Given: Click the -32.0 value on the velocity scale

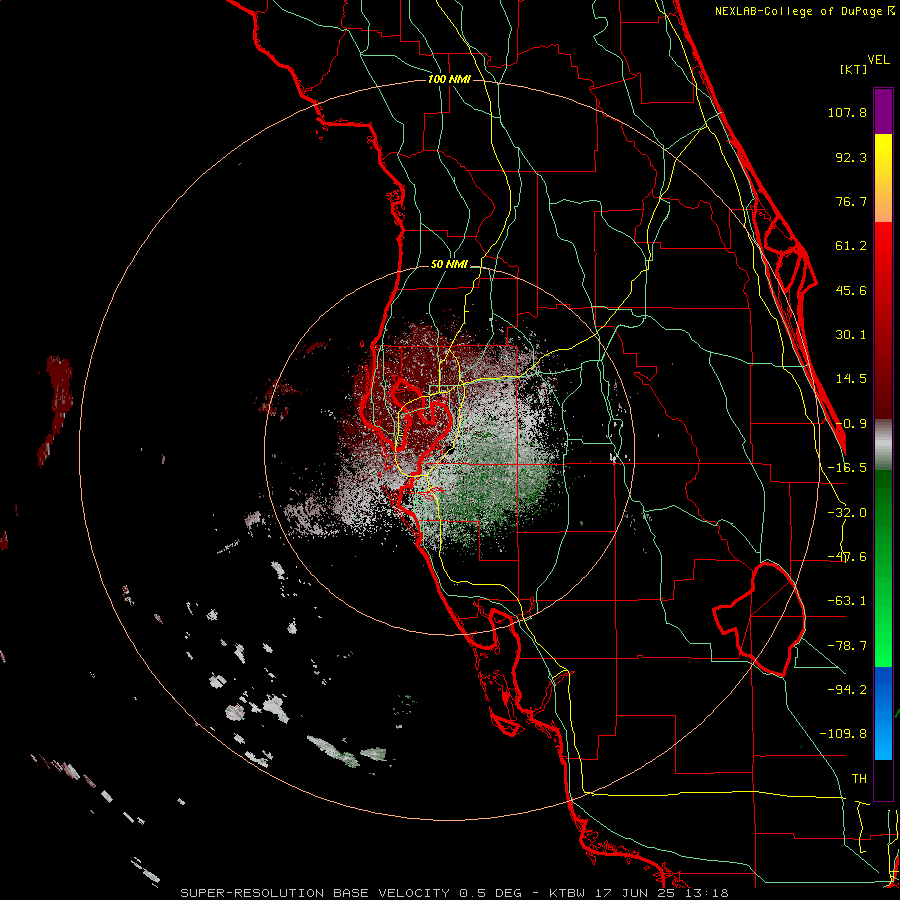Looking at the screenshot, I should (847, 513).
